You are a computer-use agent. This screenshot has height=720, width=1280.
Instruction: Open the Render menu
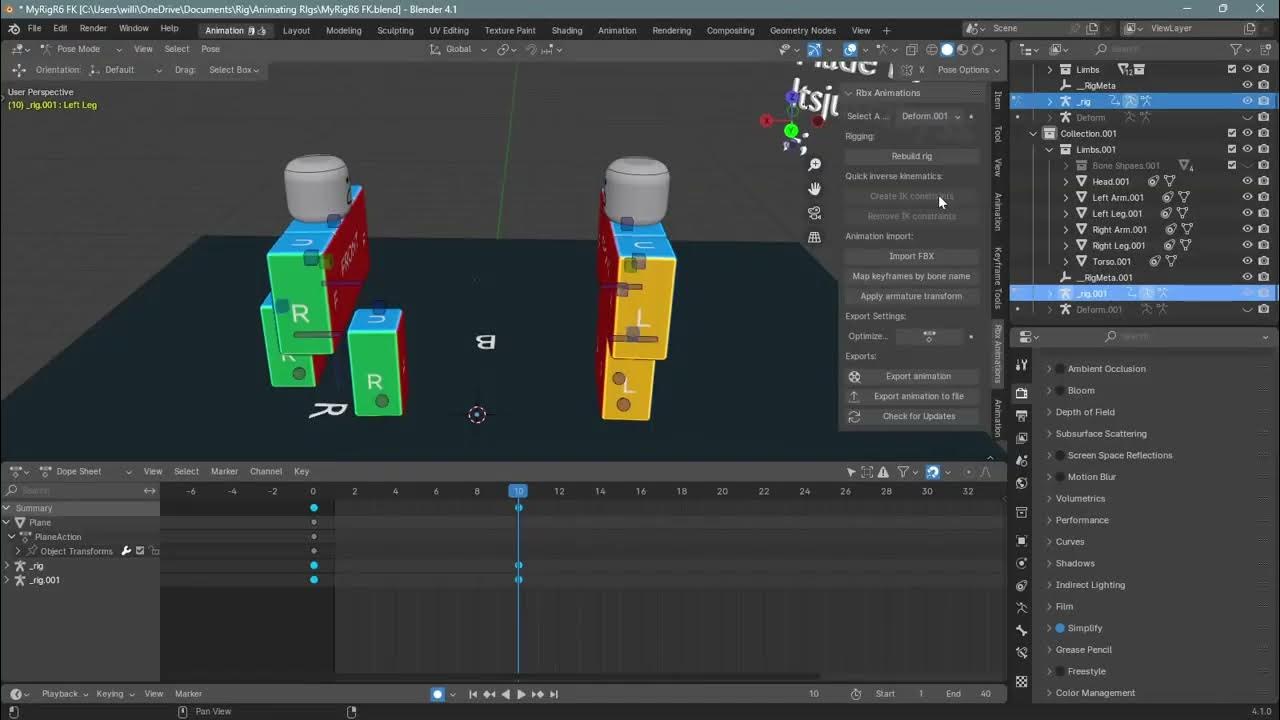93,29
